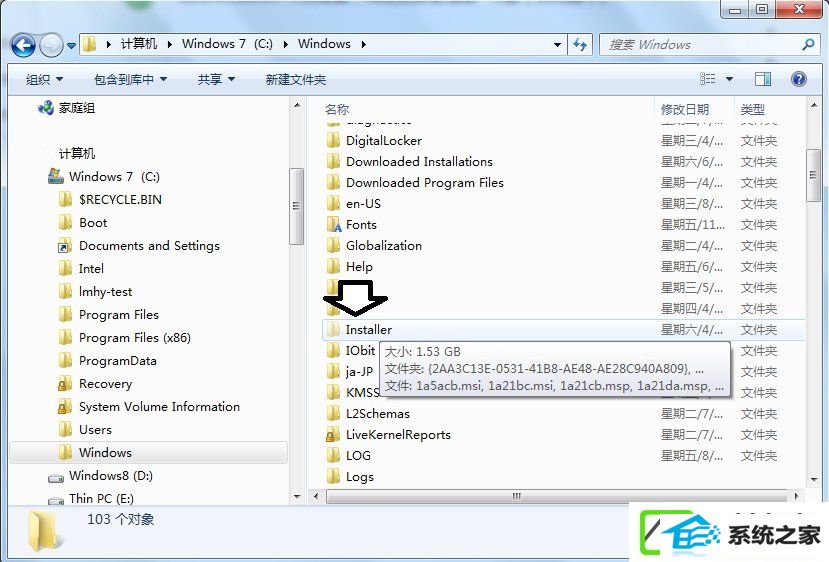
Task: Select the Logs folder
Action: 360,477
